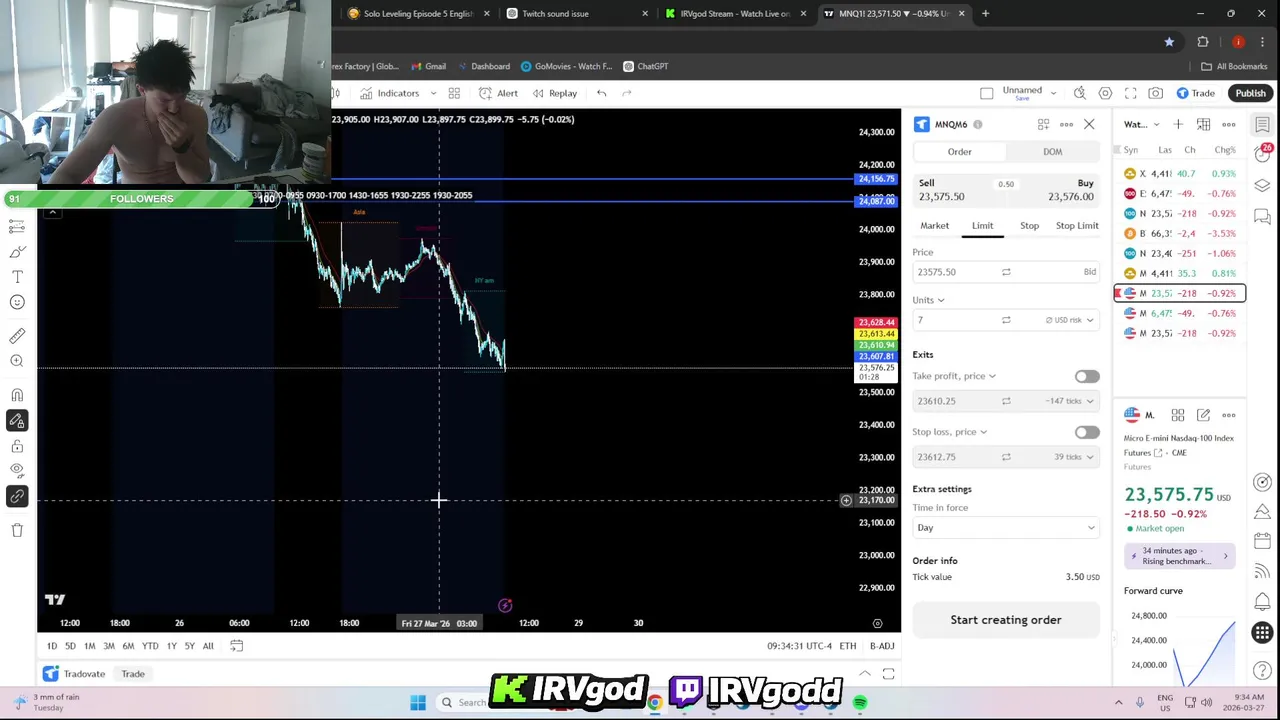Toggle stay in drawing mode pencil-lock
1280x720 pixels.
coord(17,421)
